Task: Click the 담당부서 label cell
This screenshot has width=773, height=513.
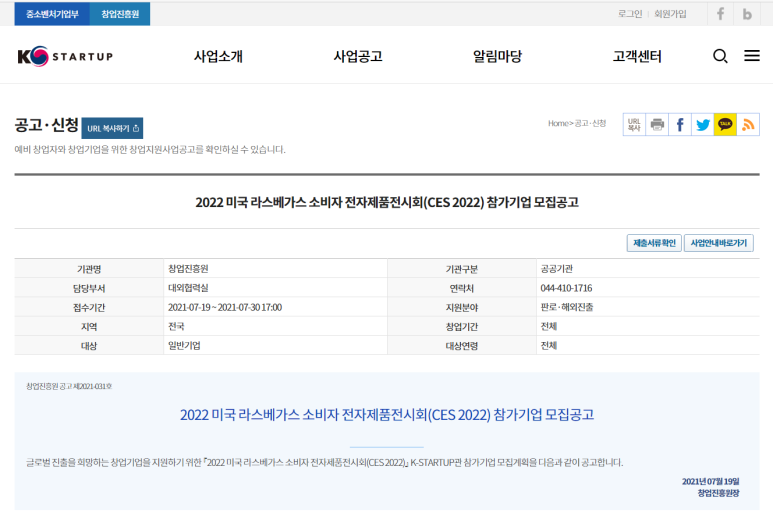Action: [89, 288]
